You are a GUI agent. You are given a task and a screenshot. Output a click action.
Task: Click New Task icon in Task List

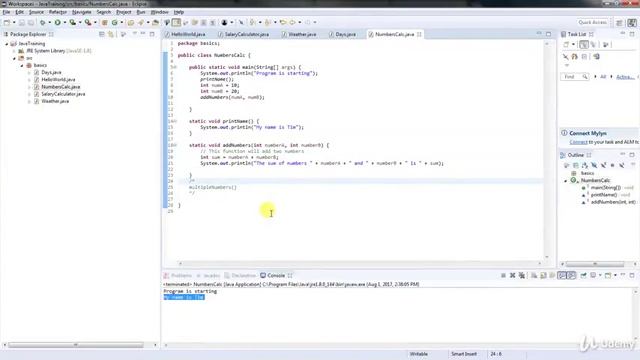[566, 44]
